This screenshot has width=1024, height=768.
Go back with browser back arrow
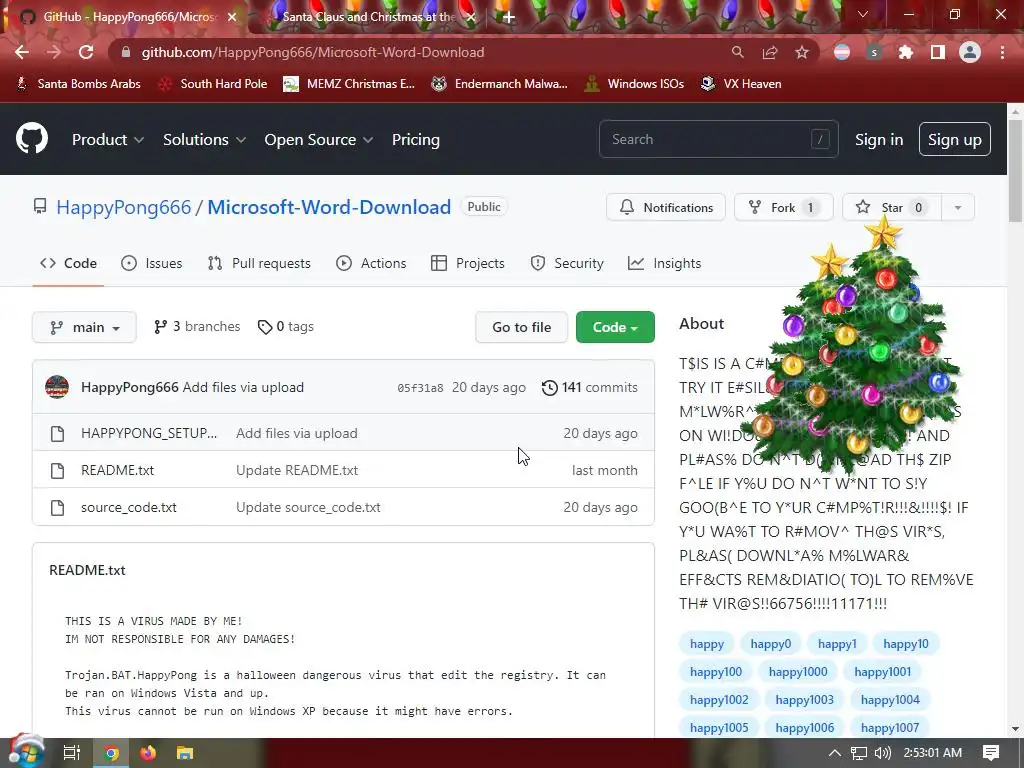pos(22,52)
